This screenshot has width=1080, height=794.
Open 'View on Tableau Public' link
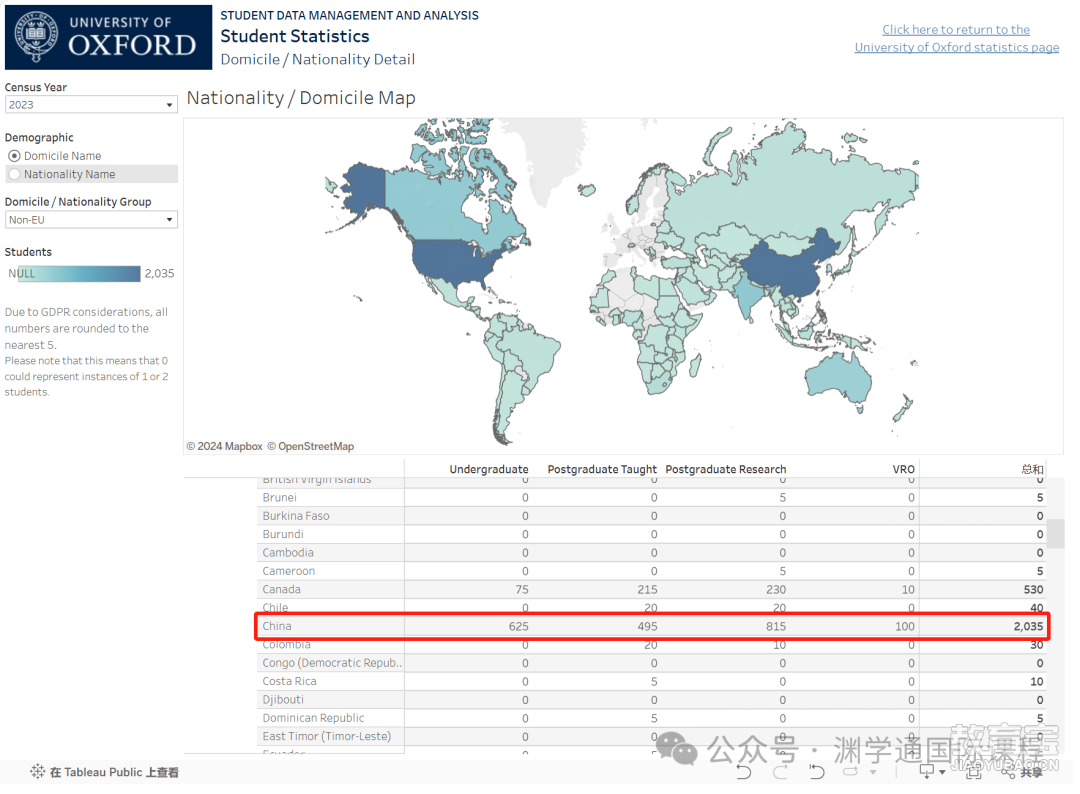(x=114, y=772)
